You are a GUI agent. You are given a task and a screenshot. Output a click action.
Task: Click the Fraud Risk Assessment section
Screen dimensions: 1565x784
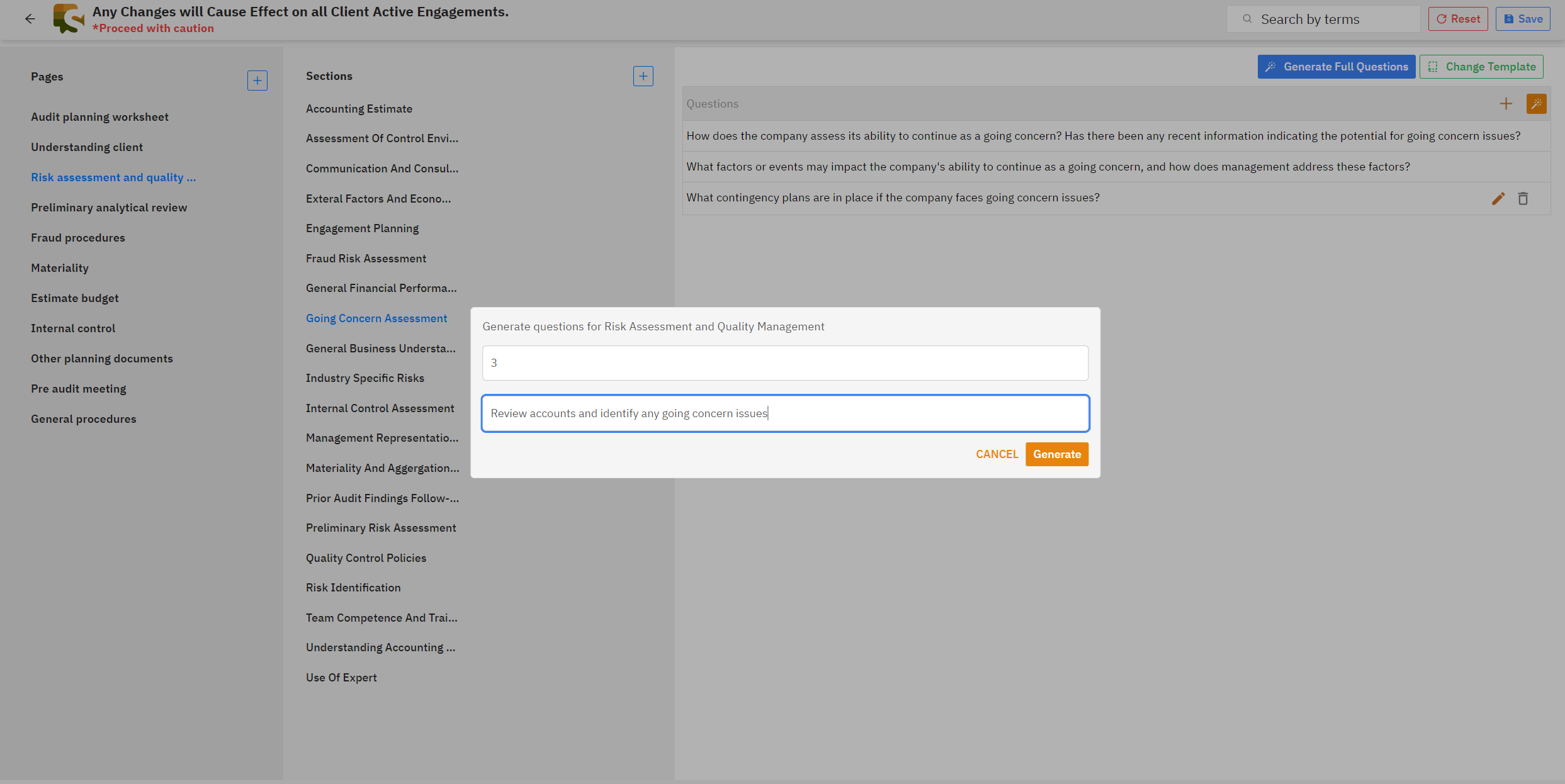[x=366, y=257]
